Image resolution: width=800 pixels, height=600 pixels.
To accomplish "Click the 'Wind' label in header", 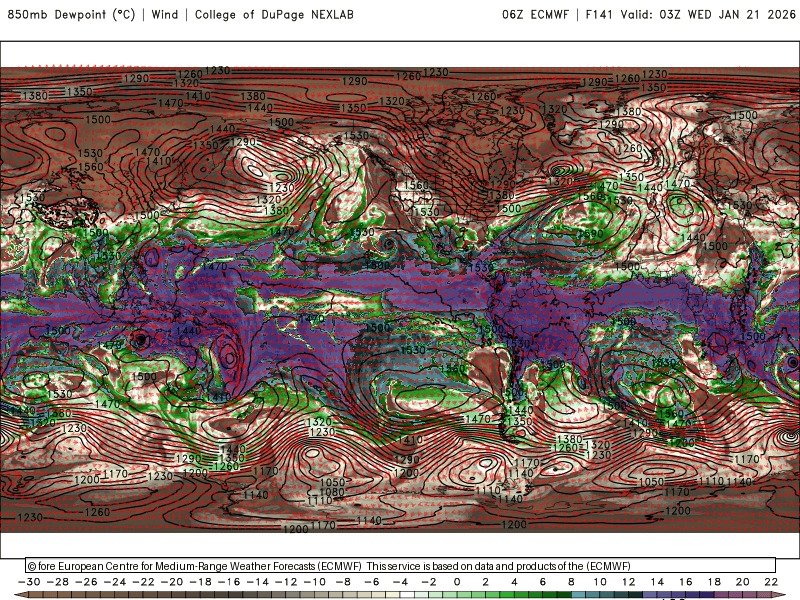I will pos(165,15).
